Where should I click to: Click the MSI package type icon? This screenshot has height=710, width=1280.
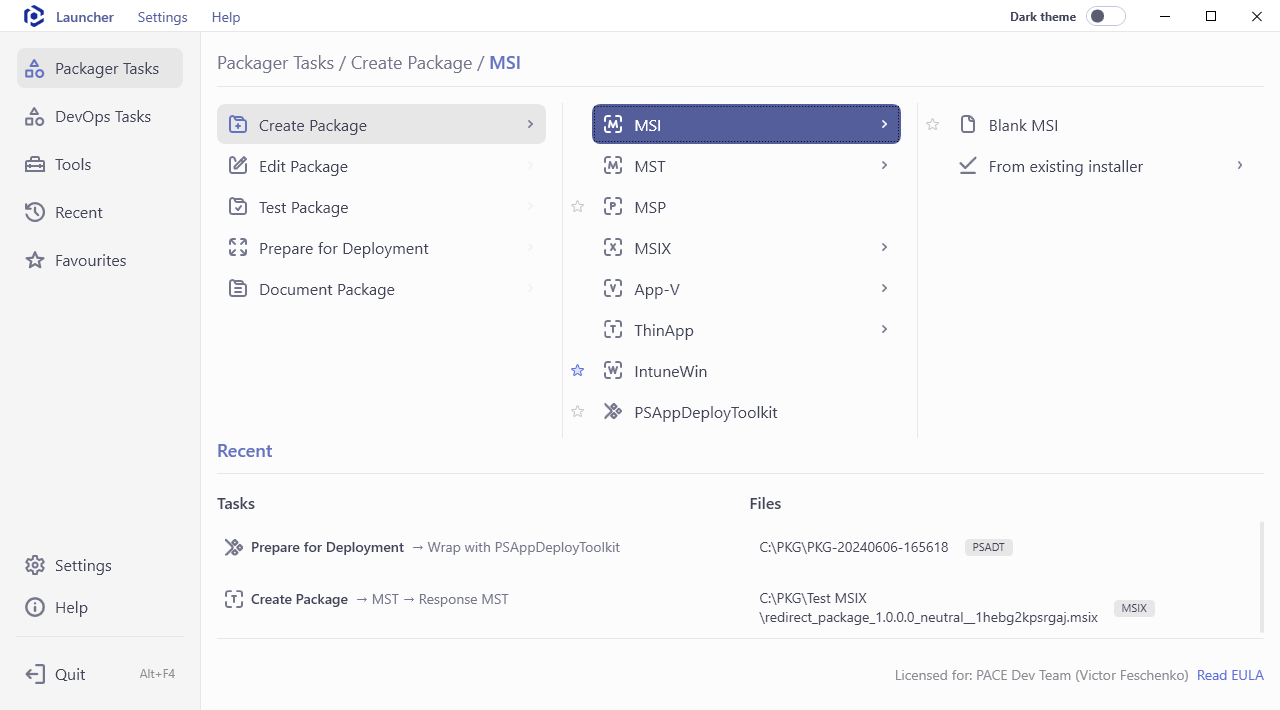(x=613, y=125)
